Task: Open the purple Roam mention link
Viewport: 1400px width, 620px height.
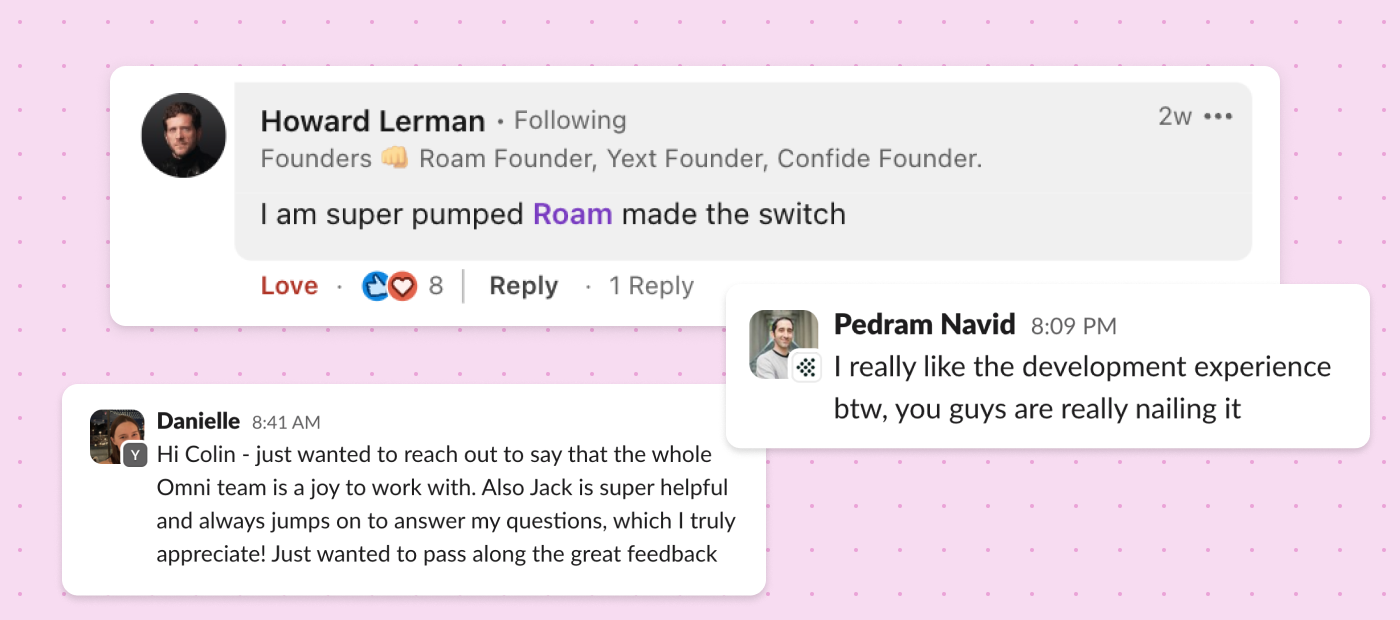Action: point(572,214)
